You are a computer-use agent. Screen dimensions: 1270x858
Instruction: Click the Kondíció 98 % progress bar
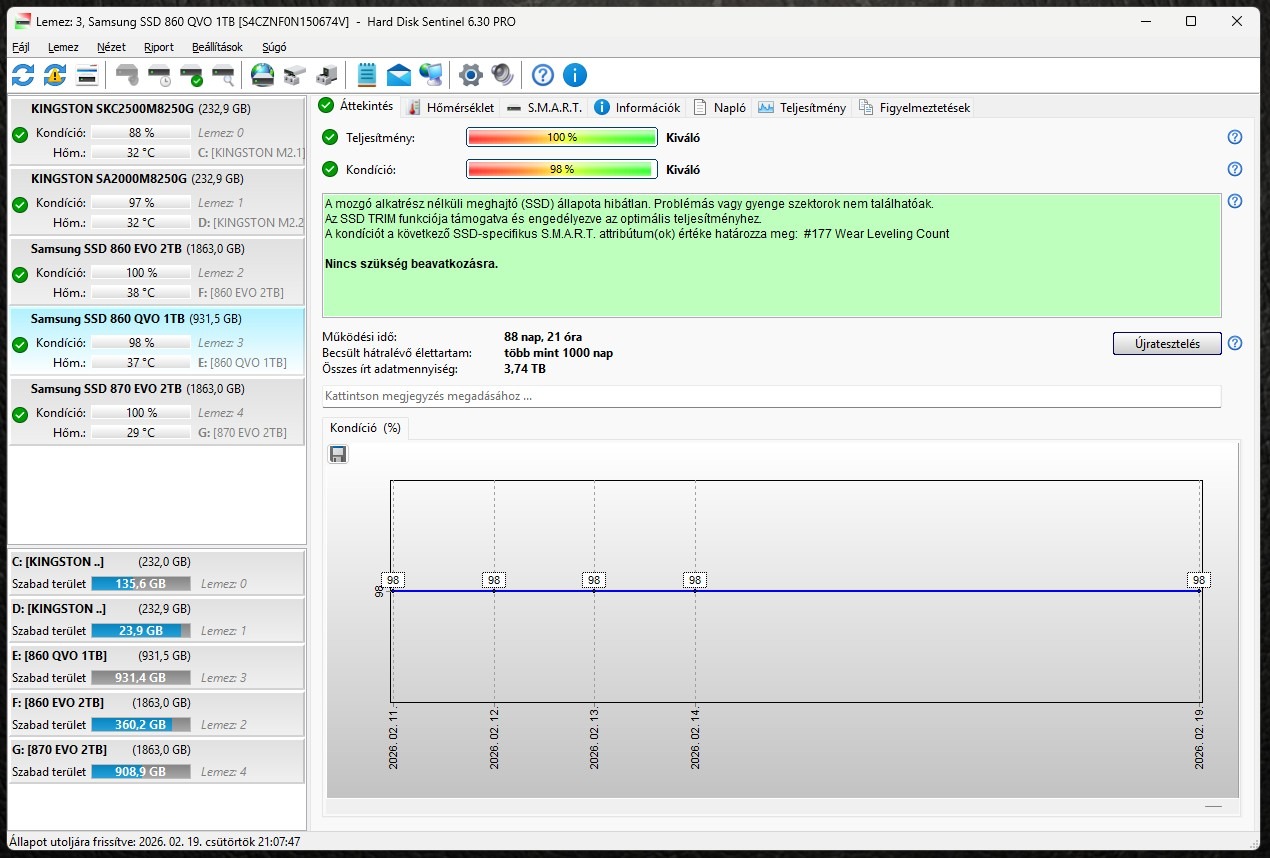pos(562,169)
